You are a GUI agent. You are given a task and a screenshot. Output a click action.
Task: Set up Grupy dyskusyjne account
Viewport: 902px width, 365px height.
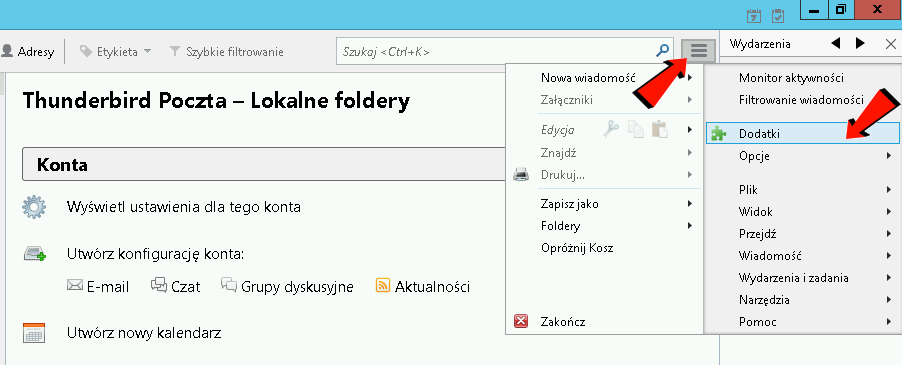(297, 287)
